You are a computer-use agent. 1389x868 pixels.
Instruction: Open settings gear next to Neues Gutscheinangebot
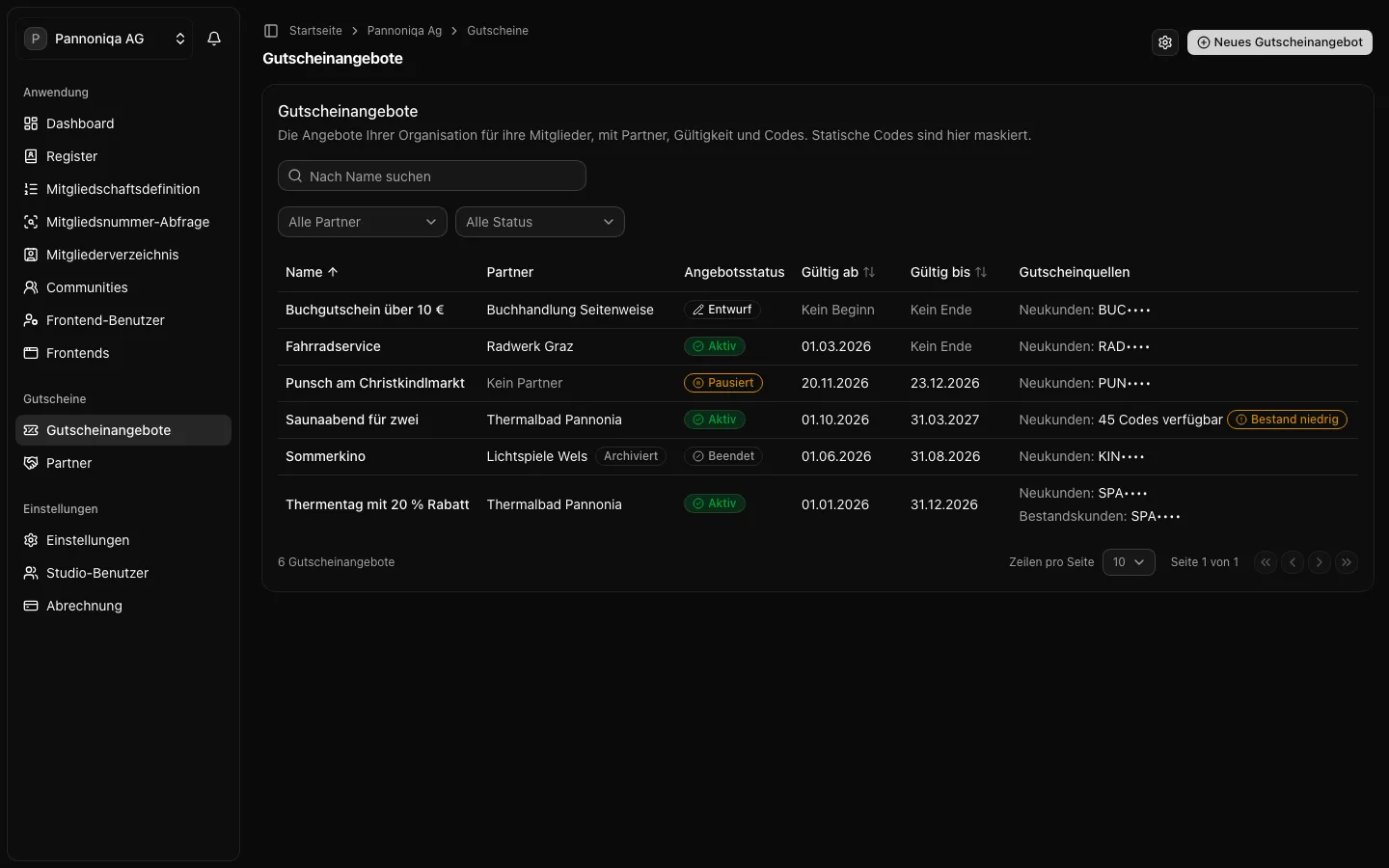point(1165,42)
